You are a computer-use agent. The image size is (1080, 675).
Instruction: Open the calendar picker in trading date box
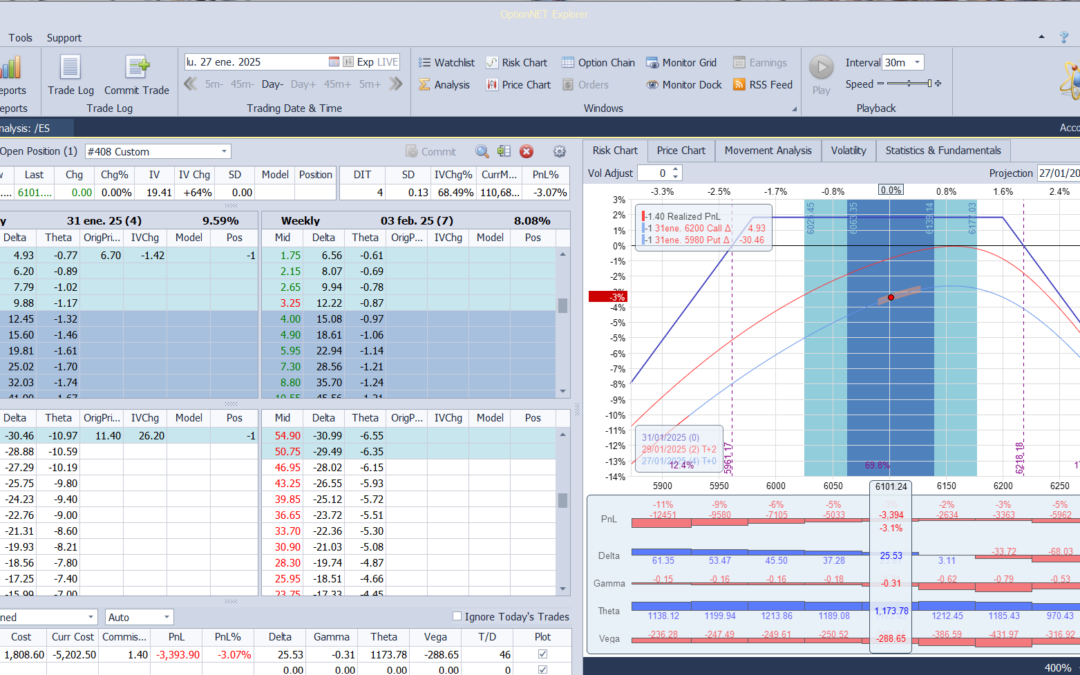click(334, 62)
